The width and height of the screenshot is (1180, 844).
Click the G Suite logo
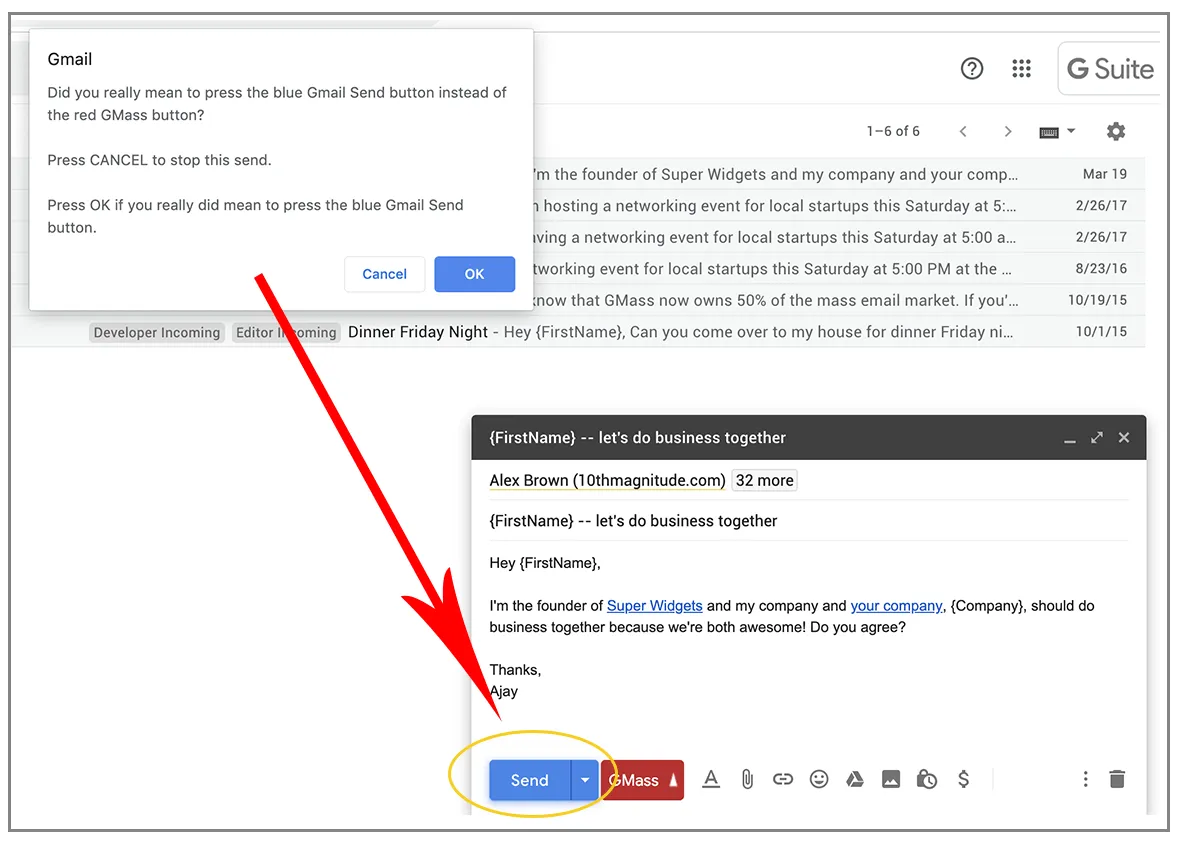tap(1110, 69)
